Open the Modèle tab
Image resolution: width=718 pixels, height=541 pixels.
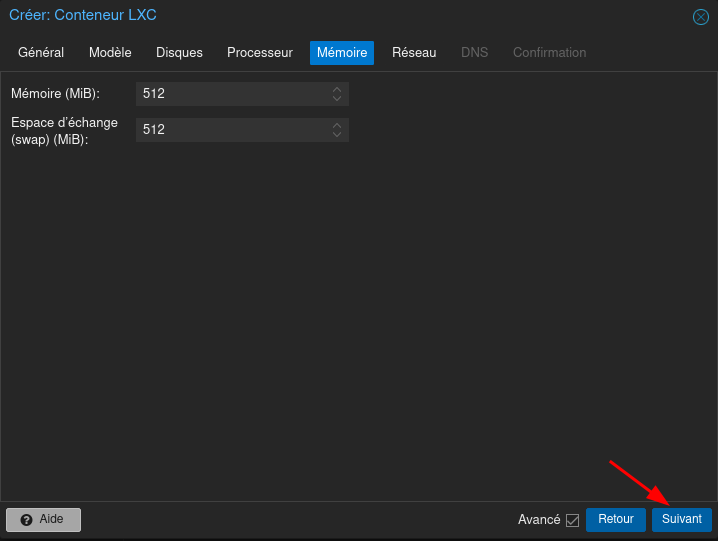pyautogui.click(x=110, y=53)
